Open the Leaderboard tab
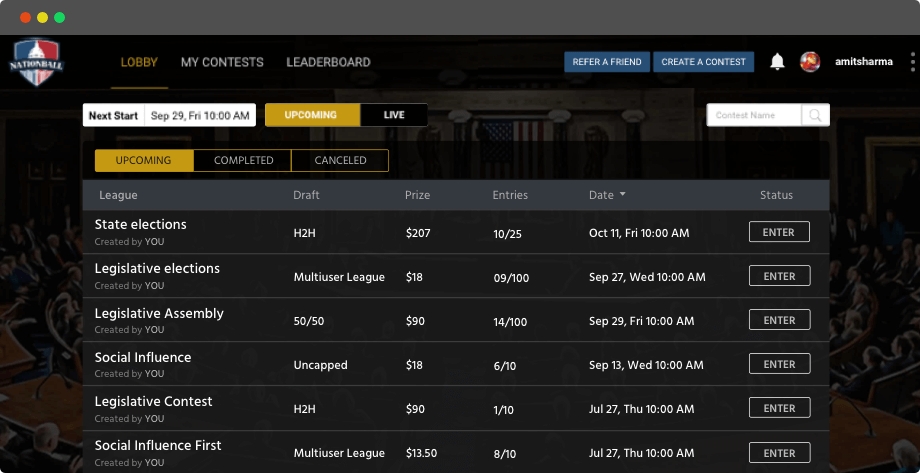 coord(329,62)
